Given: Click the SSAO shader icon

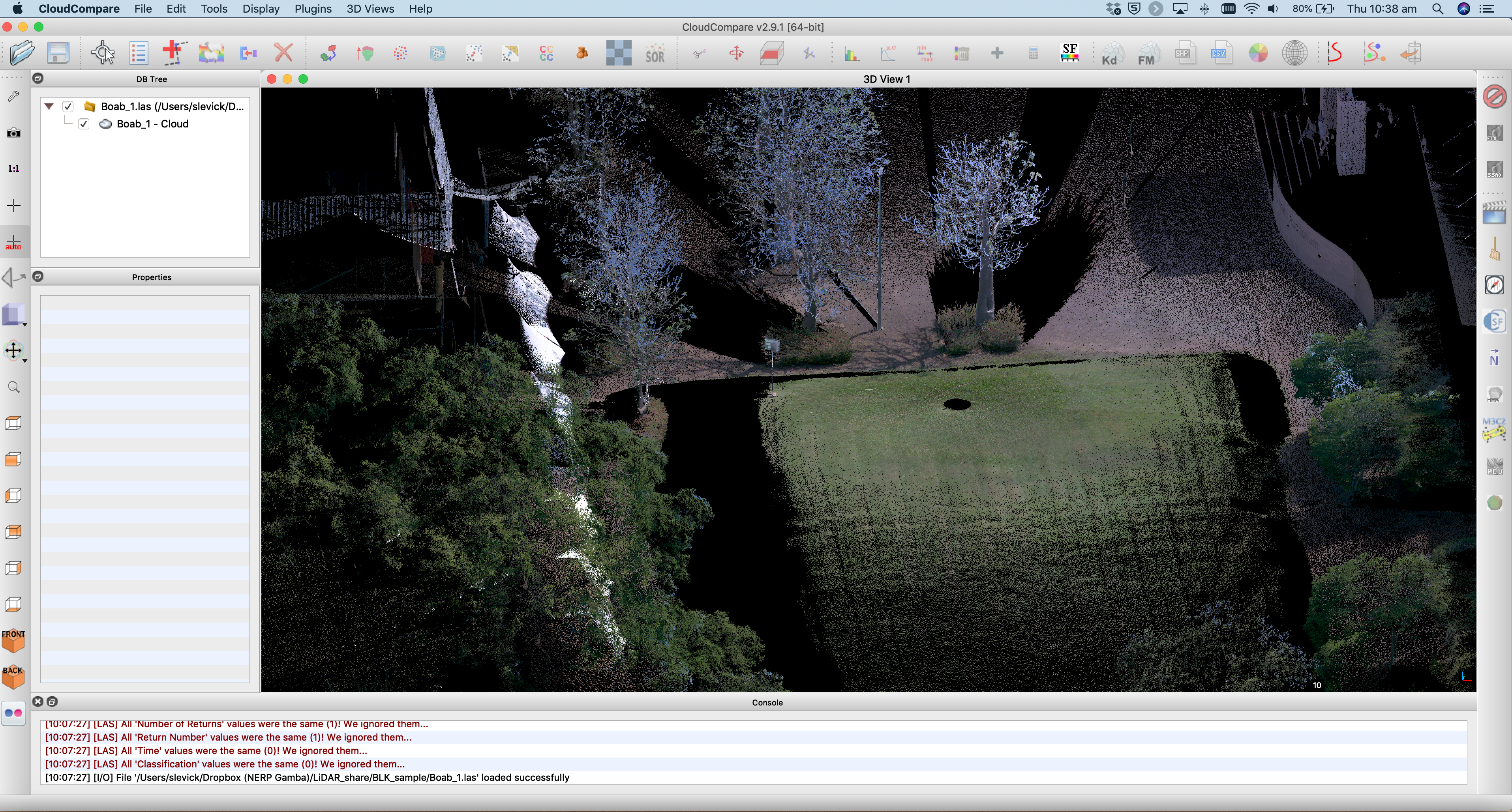Looking at the screenshot, I should tap(1494, 169).
